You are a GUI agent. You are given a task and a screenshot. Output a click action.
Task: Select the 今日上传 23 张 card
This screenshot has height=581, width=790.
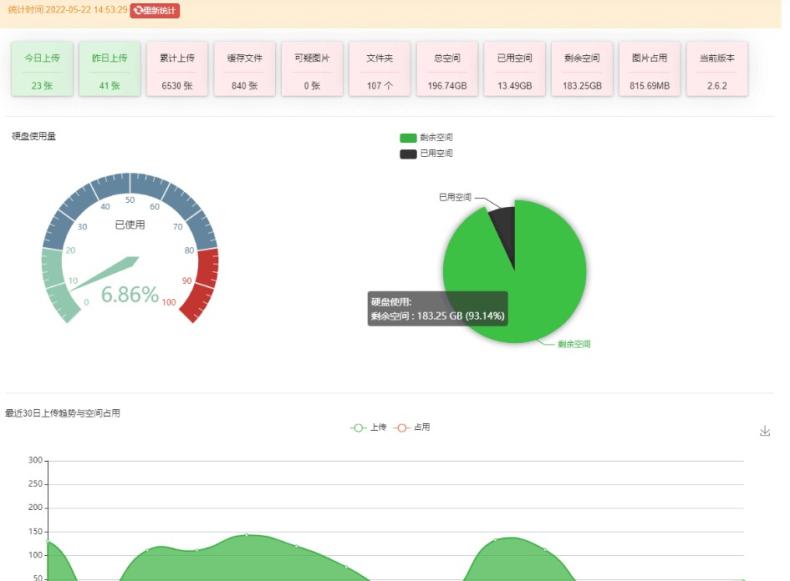pyautogui.click(x=42, y=70)
